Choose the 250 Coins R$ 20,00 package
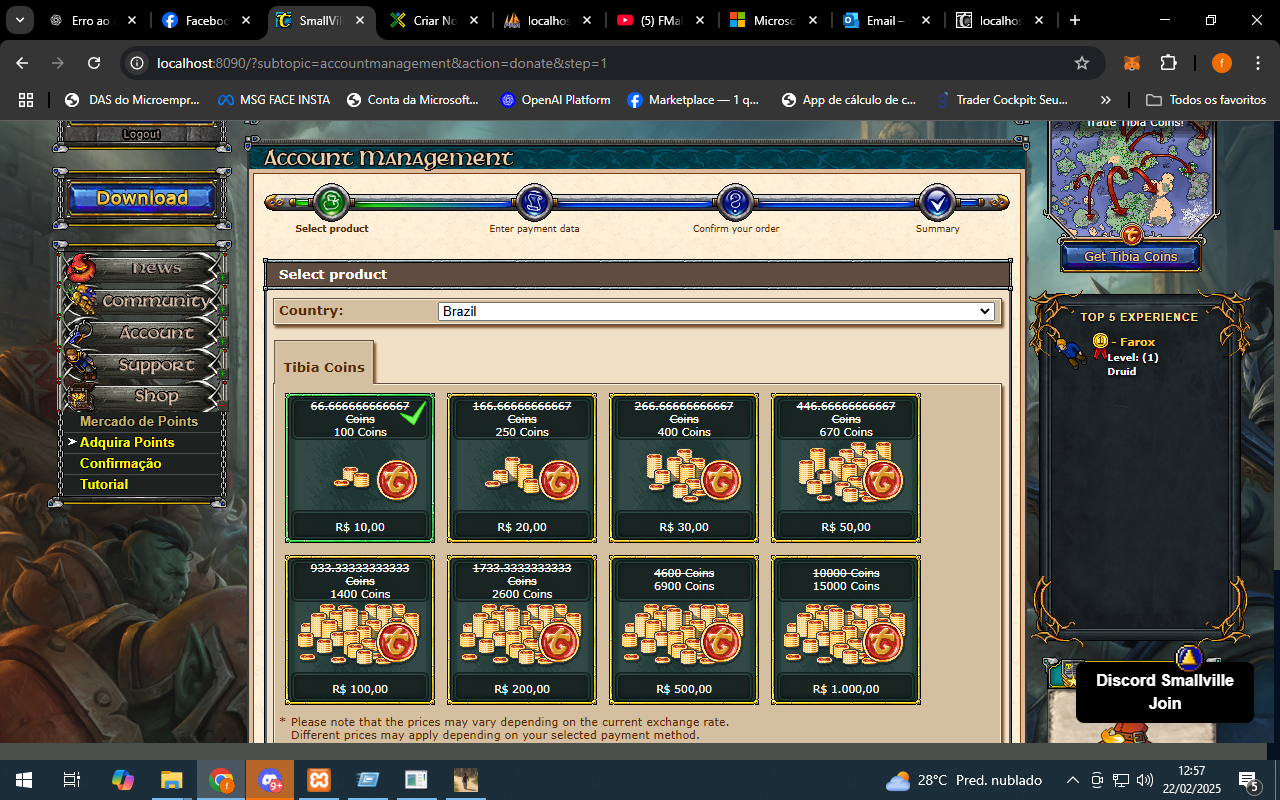The height and width of the screenshot is (800, 1280). [522, 468]
